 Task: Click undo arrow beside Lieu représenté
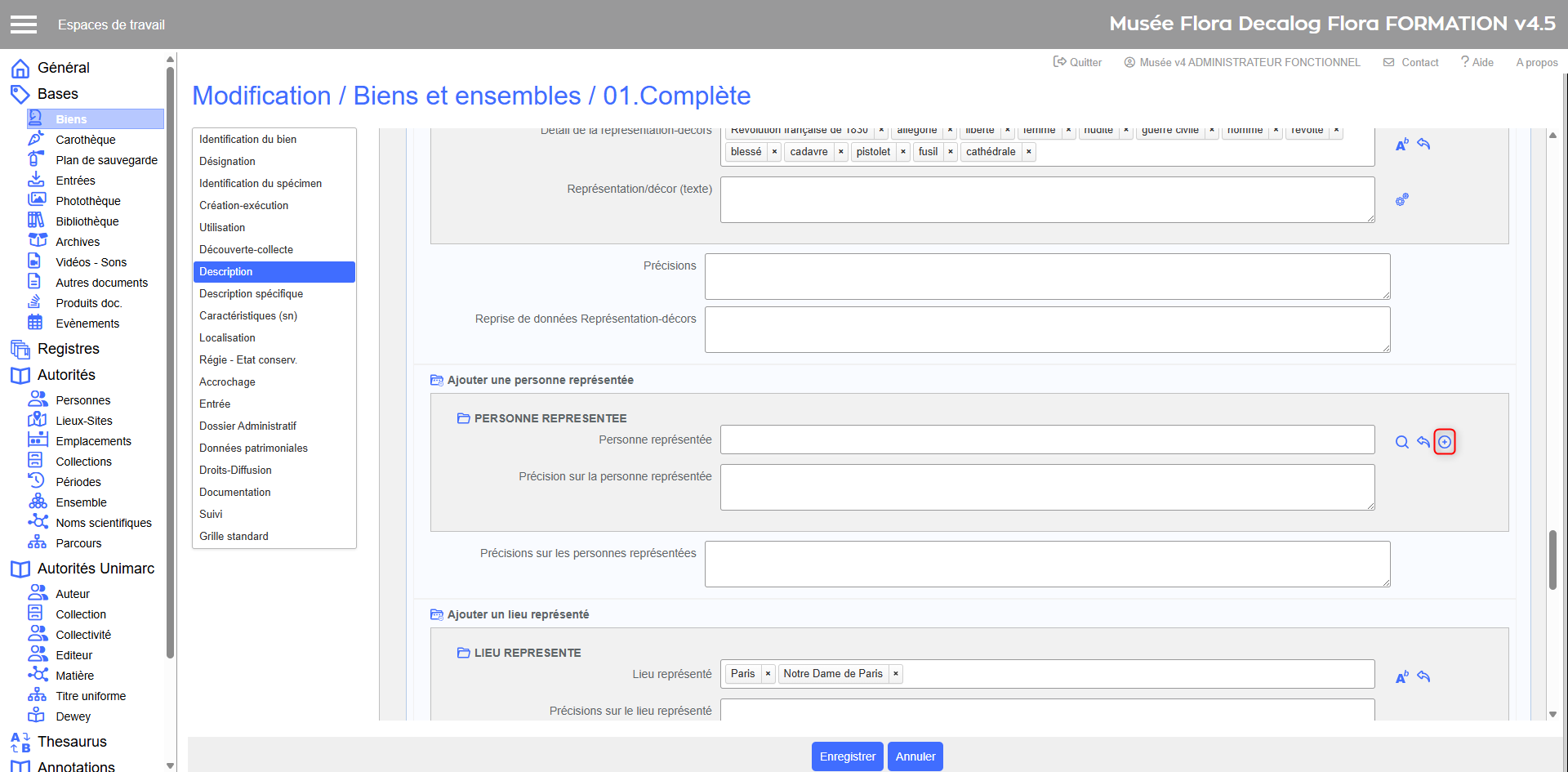point(1423,676)
